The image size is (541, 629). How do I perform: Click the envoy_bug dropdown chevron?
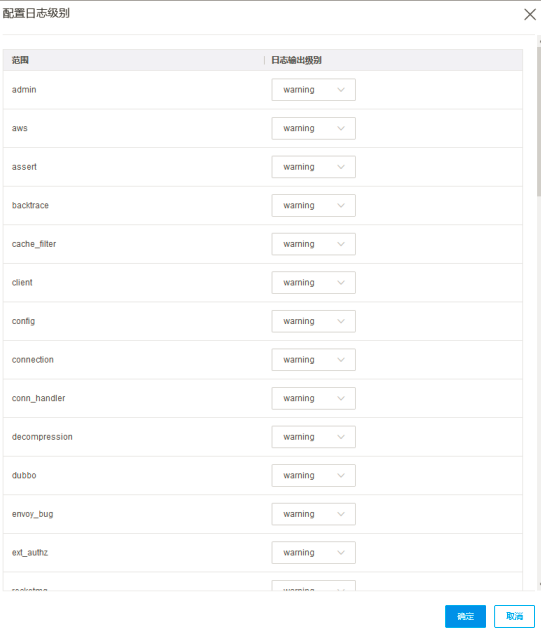coord(341,514)
